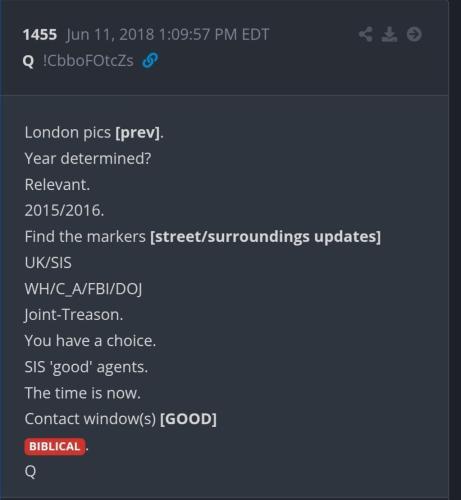Click the Joint-Treason. line
Viewport: 461px width, 500px height.
click(x=74, y=315)
